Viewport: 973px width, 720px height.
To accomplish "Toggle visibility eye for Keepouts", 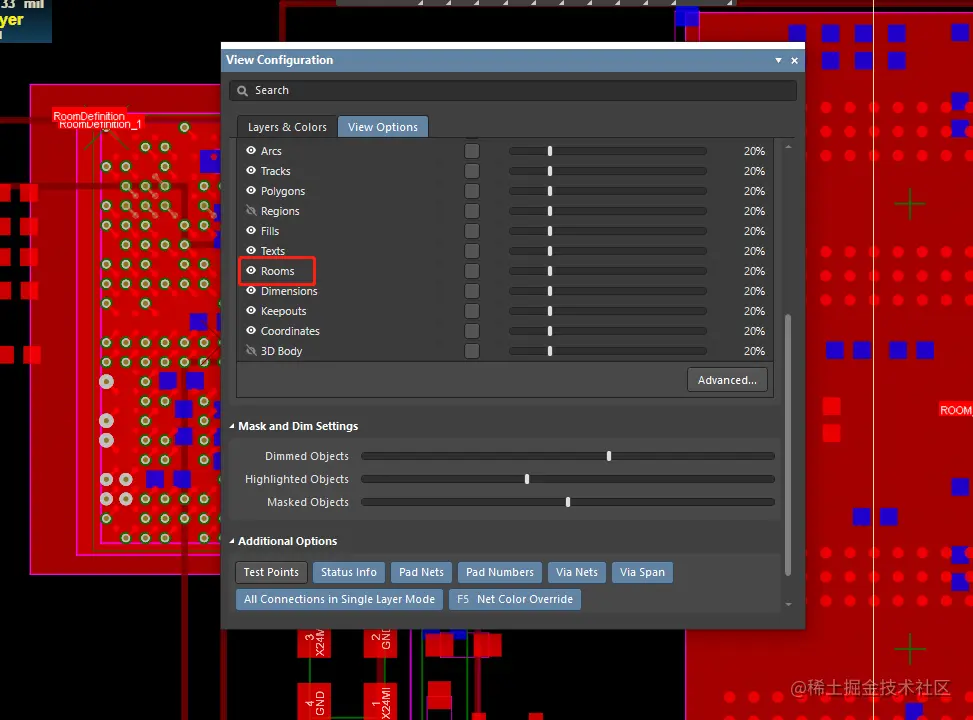I will (251, 310).
